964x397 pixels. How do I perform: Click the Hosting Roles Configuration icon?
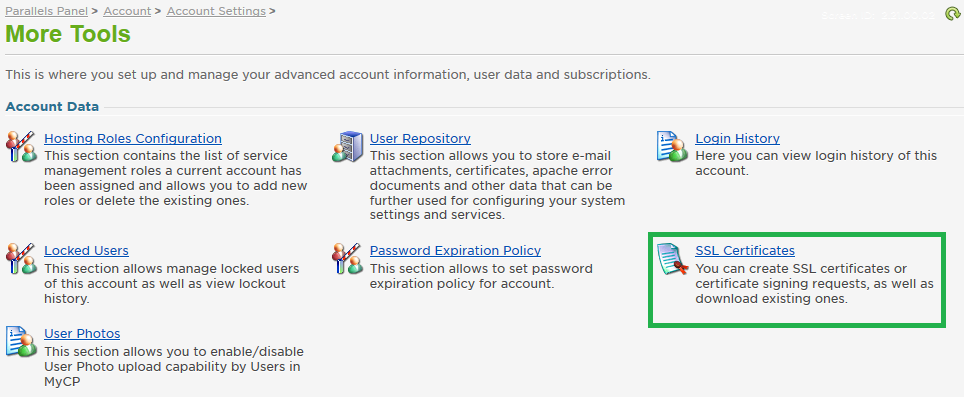tap(22, 146)
